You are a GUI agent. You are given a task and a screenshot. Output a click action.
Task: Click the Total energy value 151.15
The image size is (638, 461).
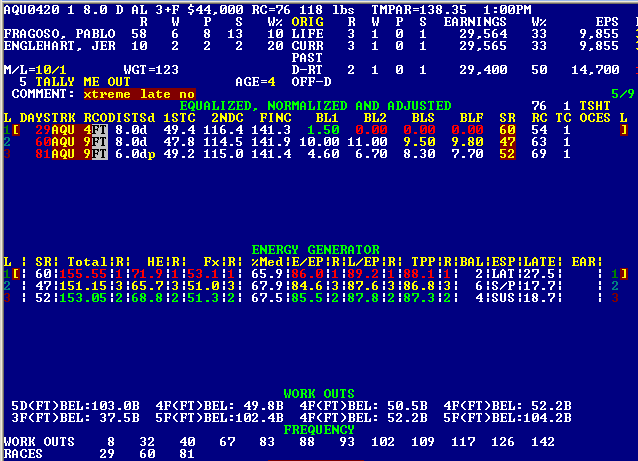(83, 286)
